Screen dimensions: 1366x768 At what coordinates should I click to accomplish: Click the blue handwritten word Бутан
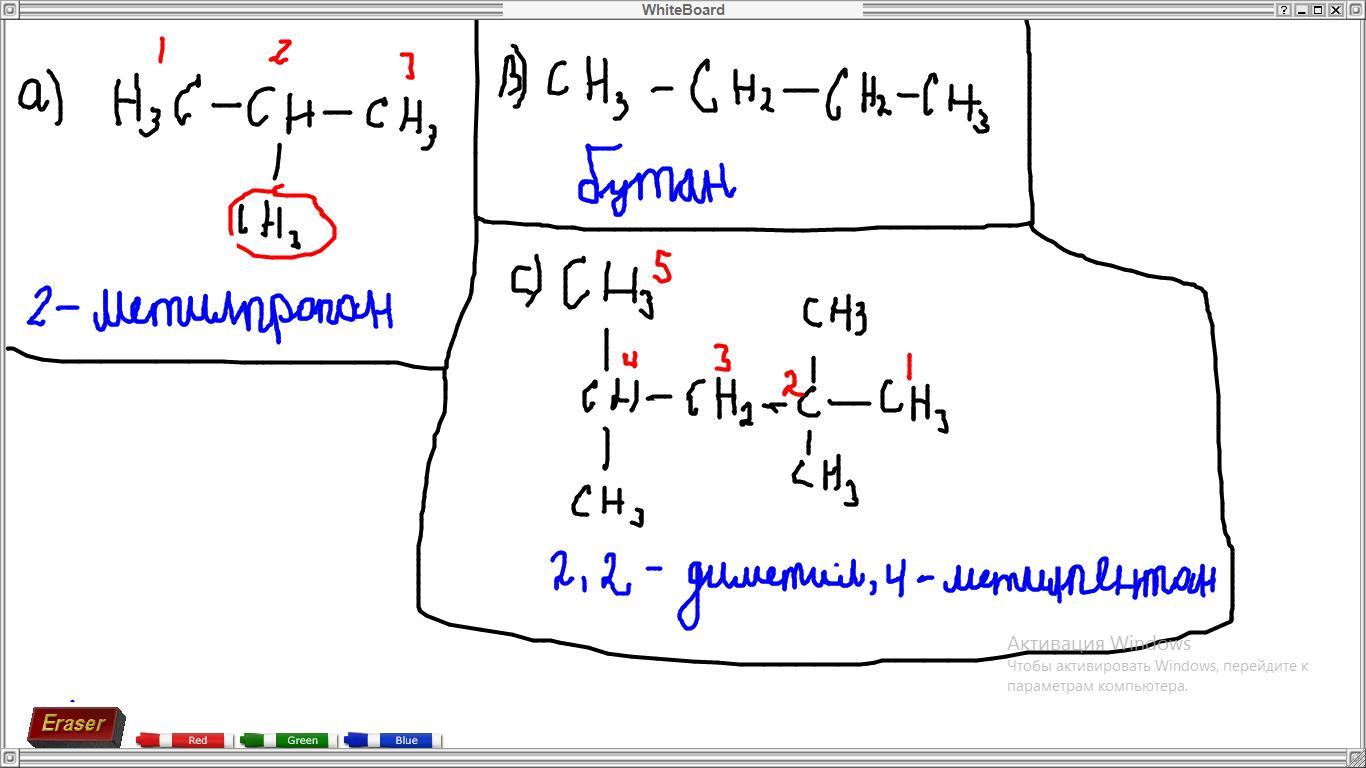click(656, 182)
